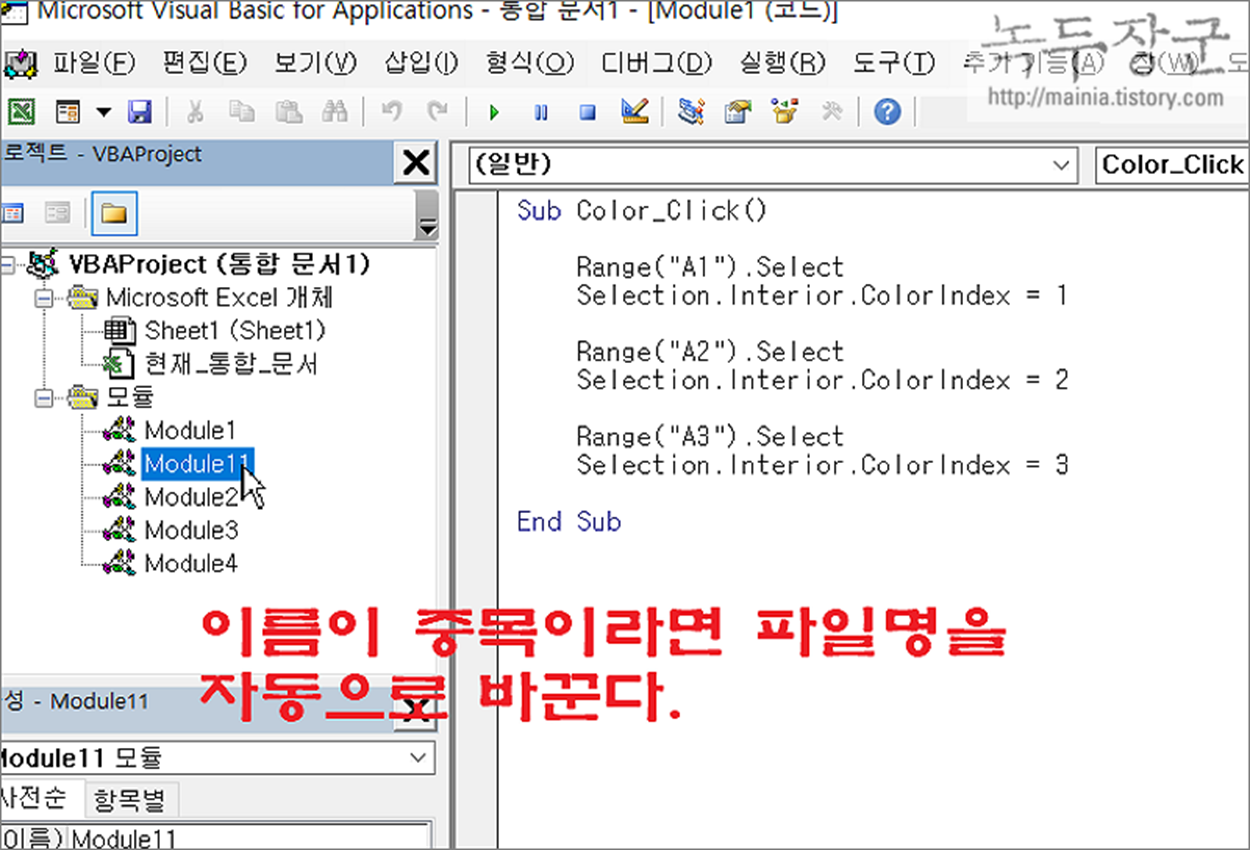1250x850 pixels.
Task: Click the Copy icon in toolbar
Action: click(241, 111)
